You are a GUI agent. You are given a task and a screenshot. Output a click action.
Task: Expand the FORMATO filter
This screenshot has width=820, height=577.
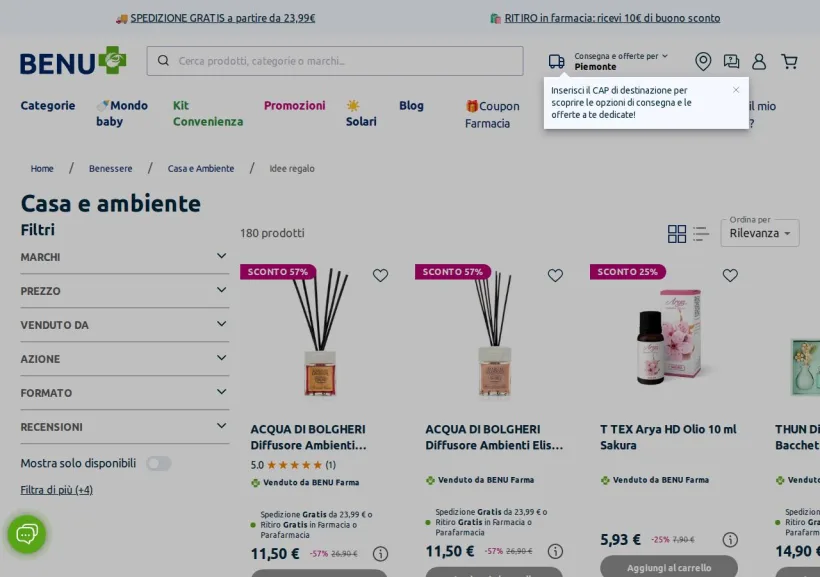[x=124, y=393]
